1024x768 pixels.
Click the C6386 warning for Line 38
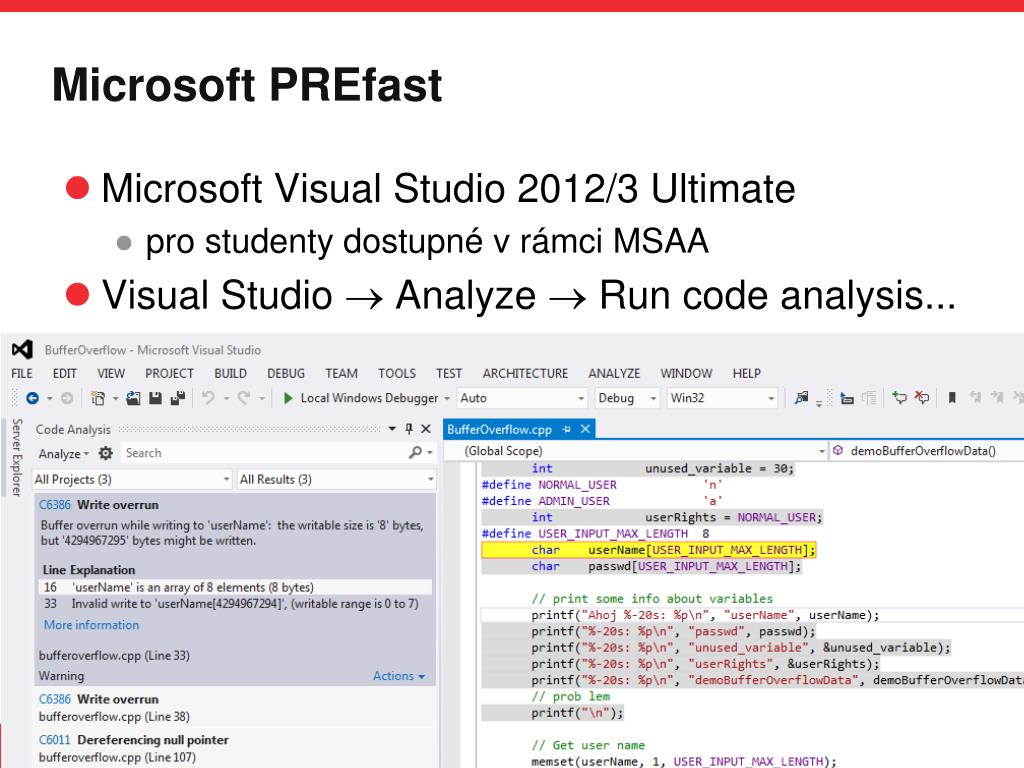click(234, 707)
